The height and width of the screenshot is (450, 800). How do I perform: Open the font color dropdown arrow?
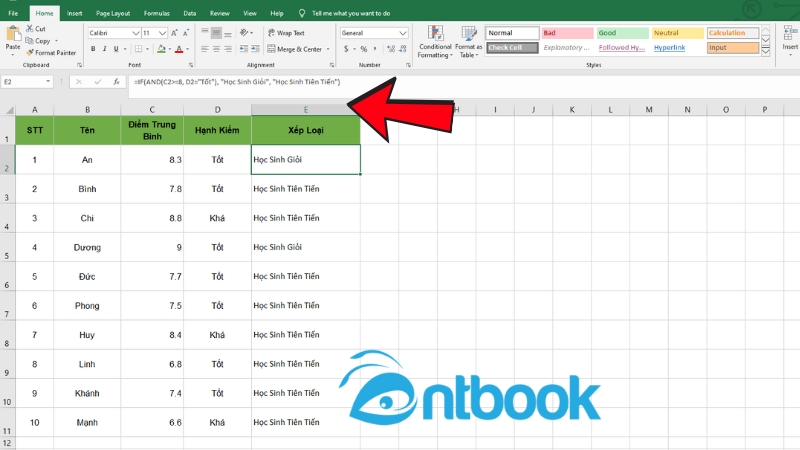(187, 49)
